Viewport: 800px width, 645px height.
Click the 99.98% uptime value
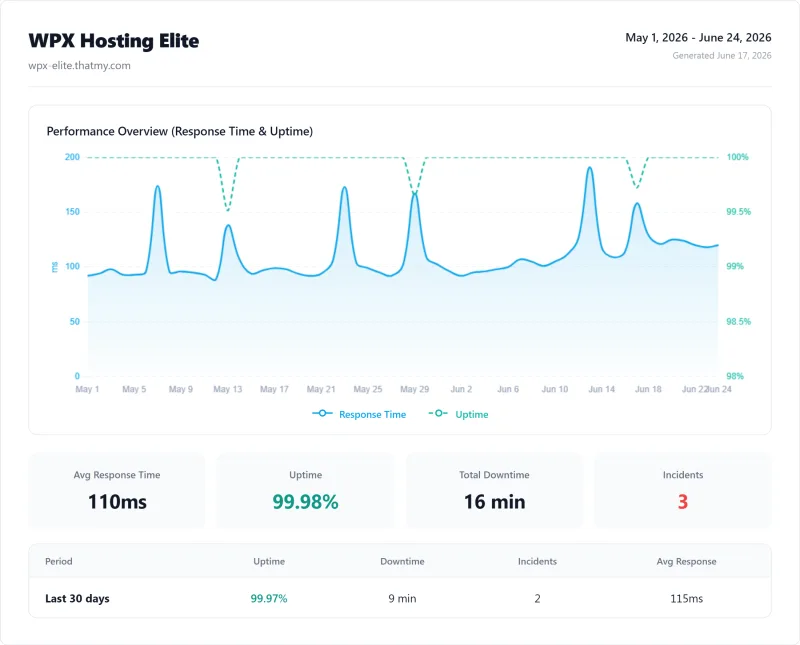click(305, 502)
